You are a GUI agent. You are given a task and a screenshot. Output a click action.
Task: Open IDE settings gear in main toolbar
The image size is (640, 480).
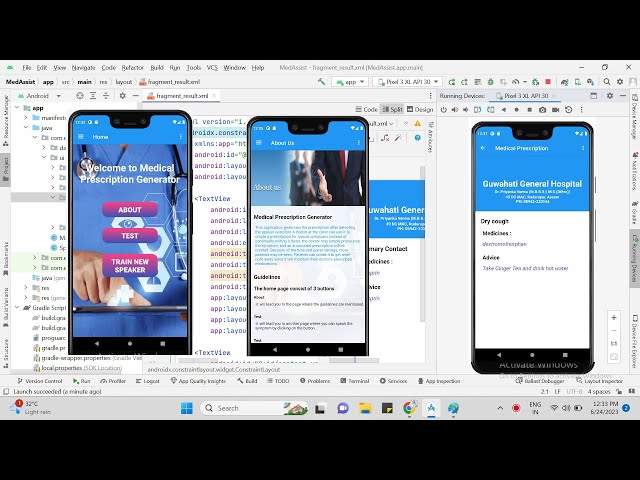pyautogui.click(x=620, y=82)
